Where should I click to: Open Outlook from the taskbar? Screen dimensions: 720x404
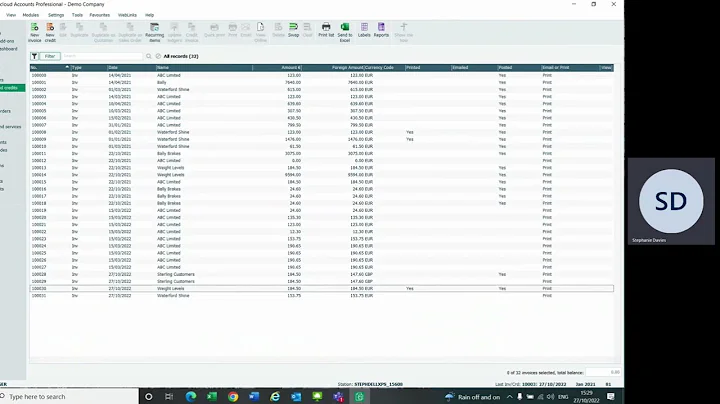pos(296,397)
